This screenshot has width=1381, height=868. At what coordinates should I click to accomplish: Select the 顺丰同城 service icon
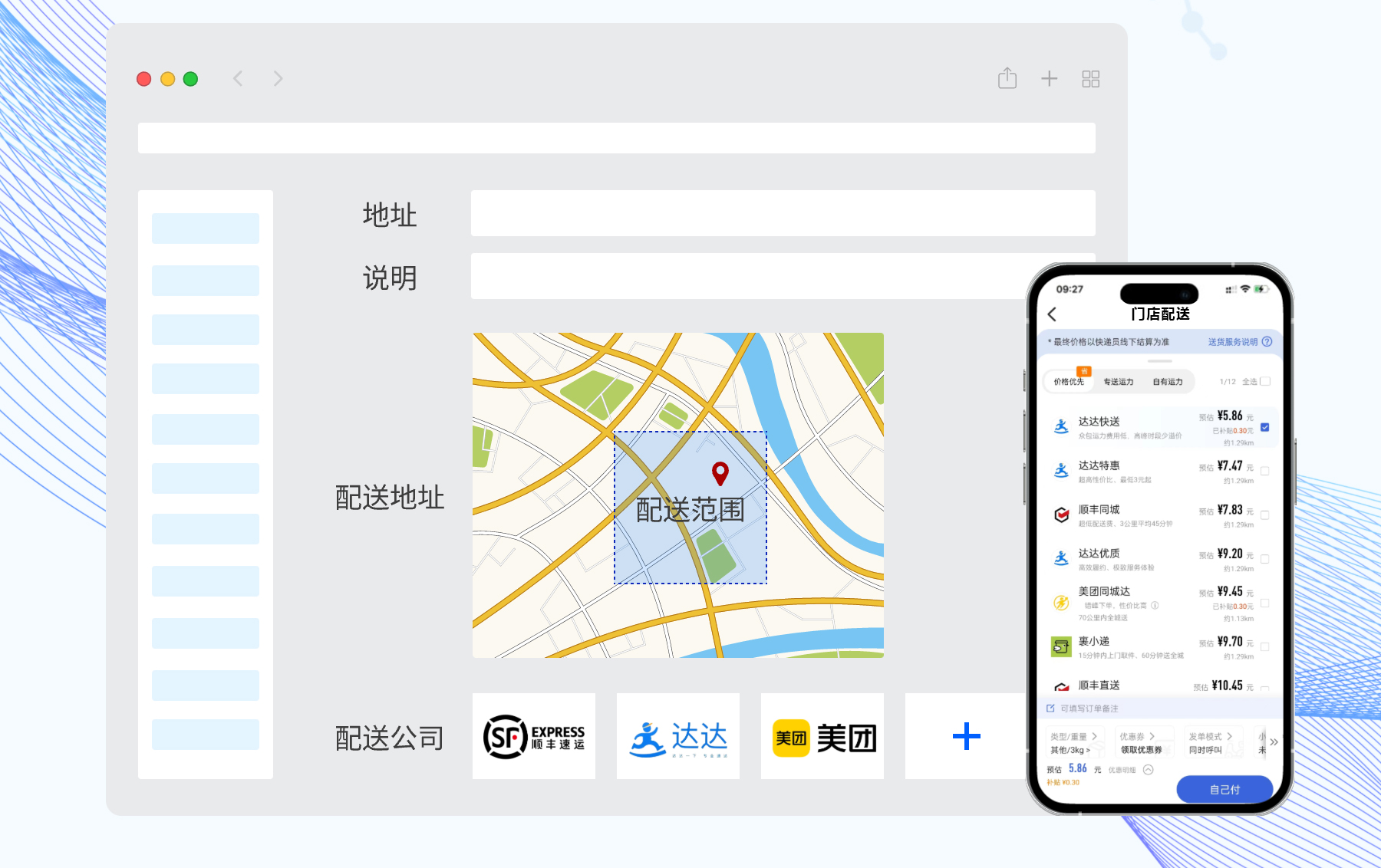(1061, 515)
